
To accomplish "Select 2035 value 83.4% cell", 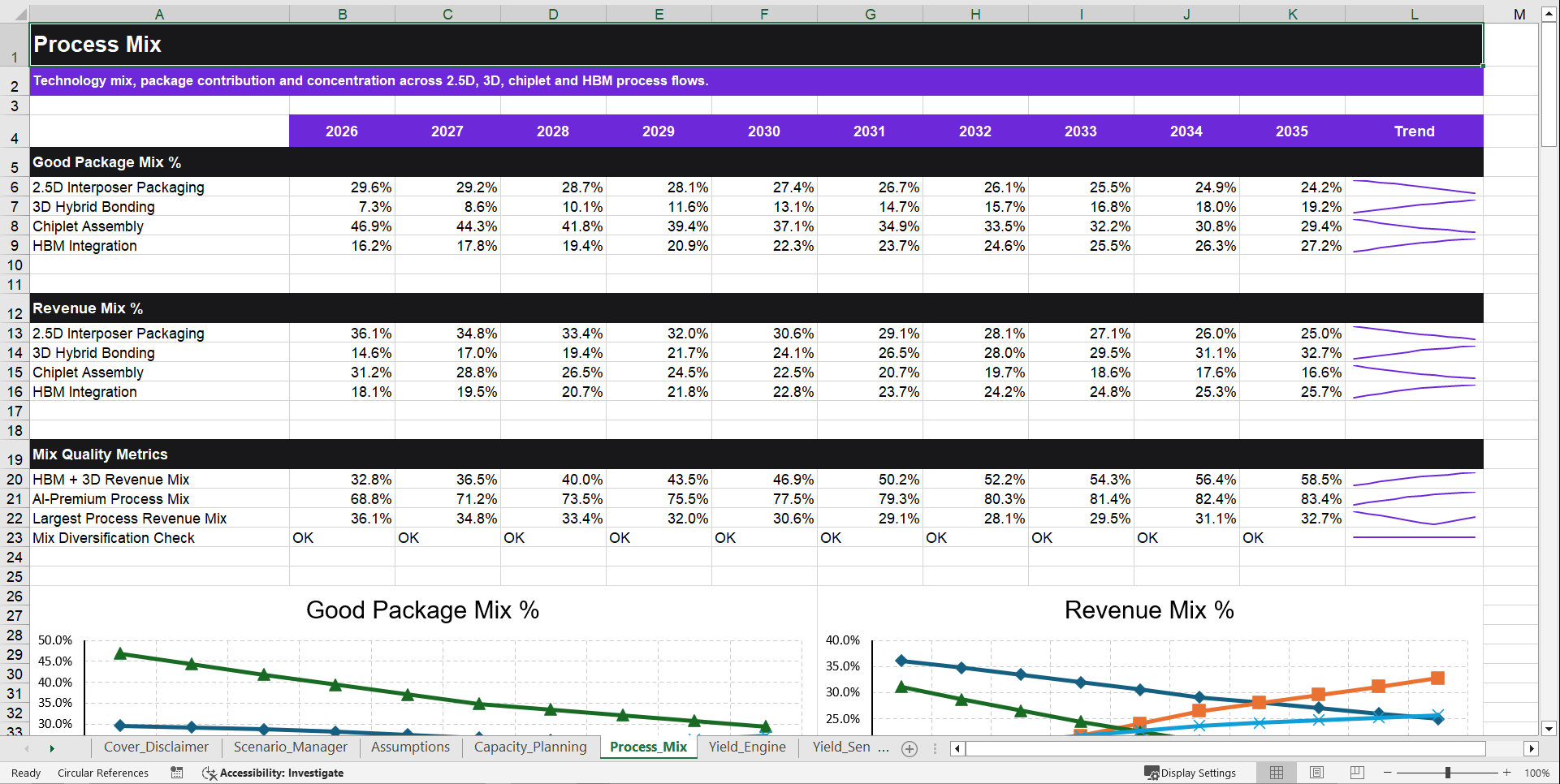I will click(x=1292, y=498).
